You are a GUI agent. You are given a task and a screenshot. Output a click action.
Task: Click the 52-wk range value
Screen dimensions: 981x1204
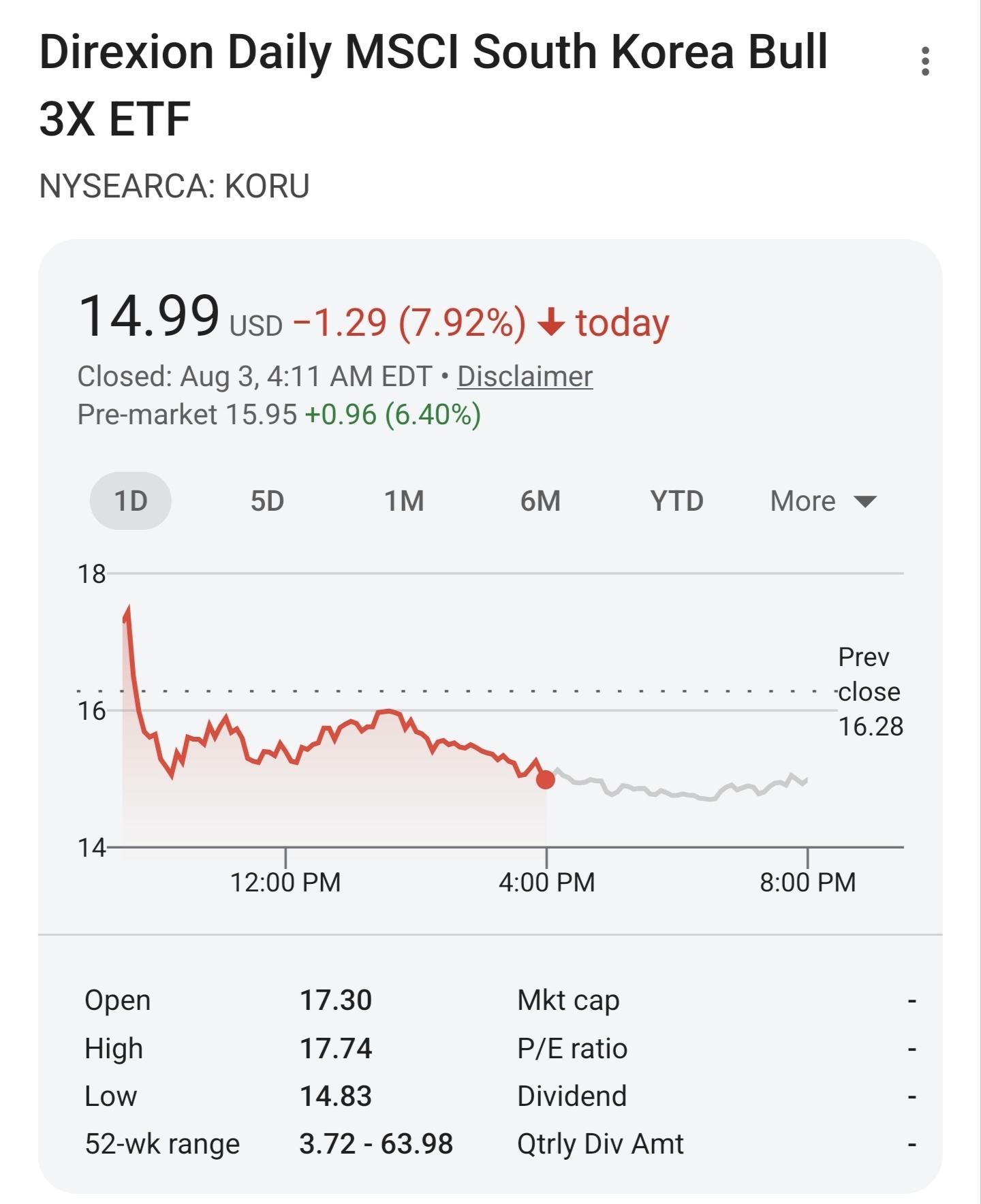click(x=376, y=1144)
